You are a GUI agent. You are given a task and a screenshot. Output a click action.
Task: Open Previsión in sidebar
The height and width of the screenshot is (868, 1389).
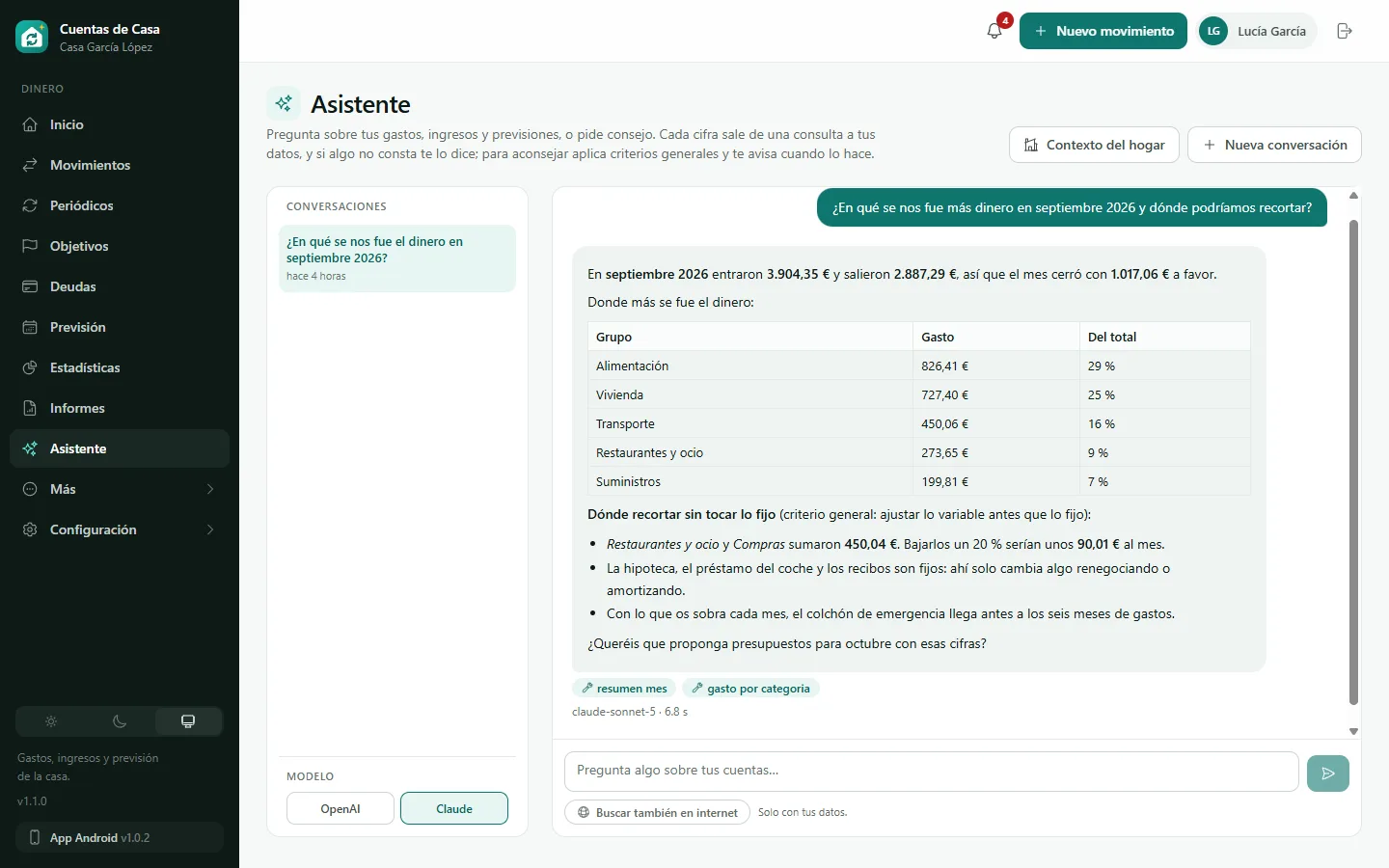click(120, 327)
